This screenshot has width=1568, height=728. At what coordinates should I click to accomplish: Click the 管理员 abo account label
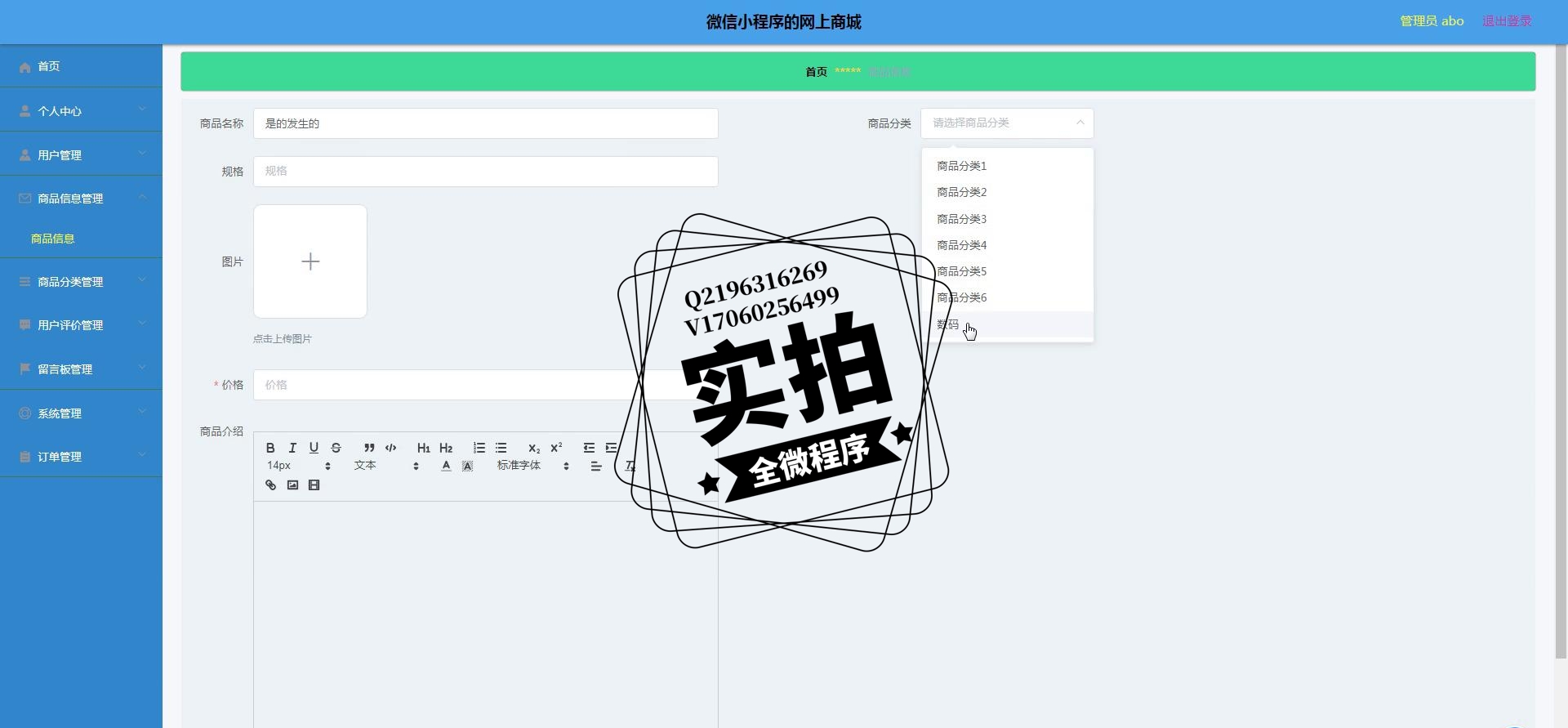tap(1432, 21)
